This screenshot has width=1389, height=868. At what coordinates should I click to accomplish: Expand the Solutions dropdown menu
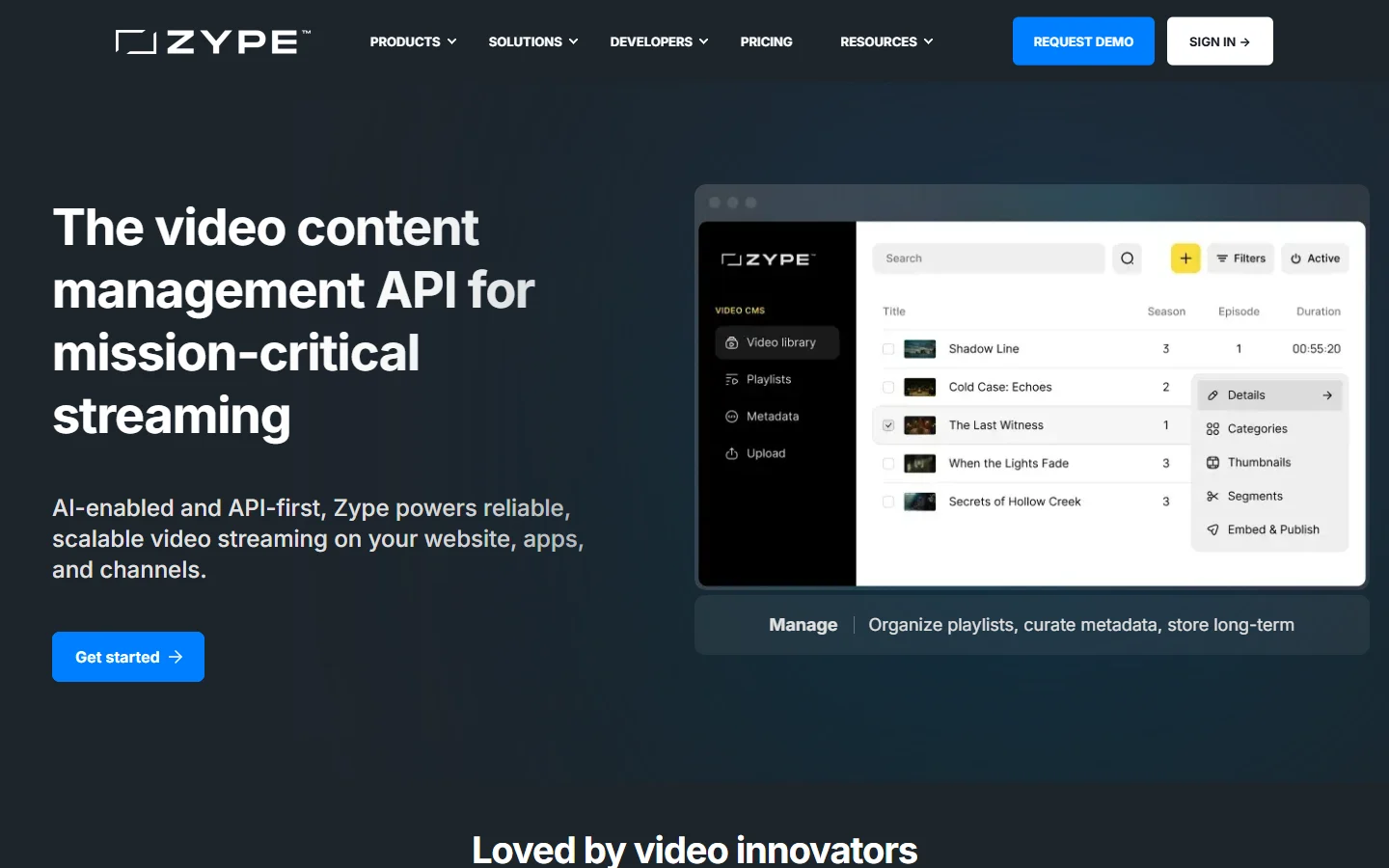click(533, 41)
